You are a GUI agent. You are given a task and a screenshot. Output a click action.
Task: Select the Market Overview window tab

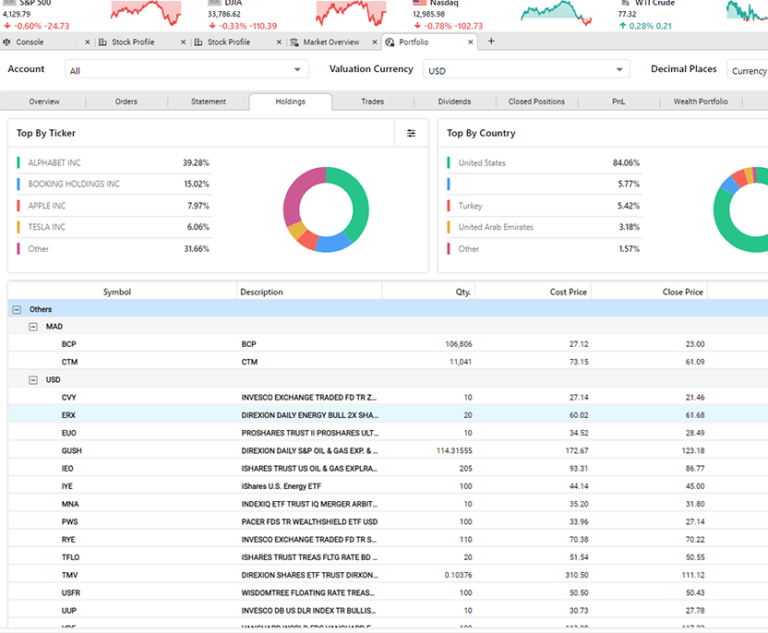pos(330,42)
